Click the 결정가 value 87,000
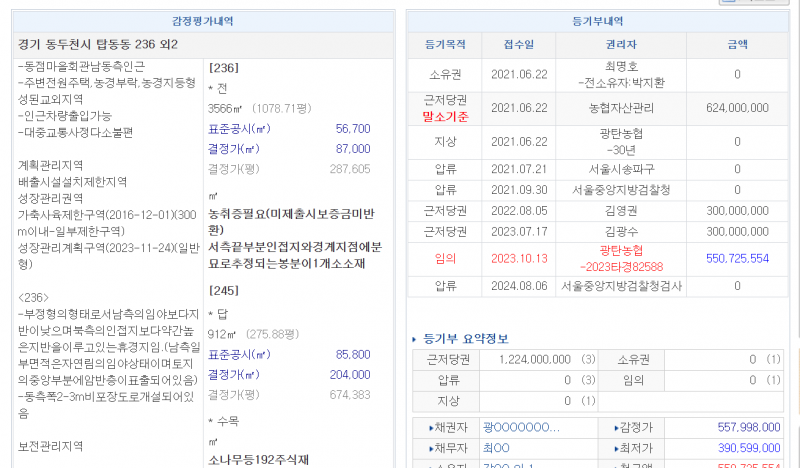The image size is (800, 468). click(x=353, y=149)
